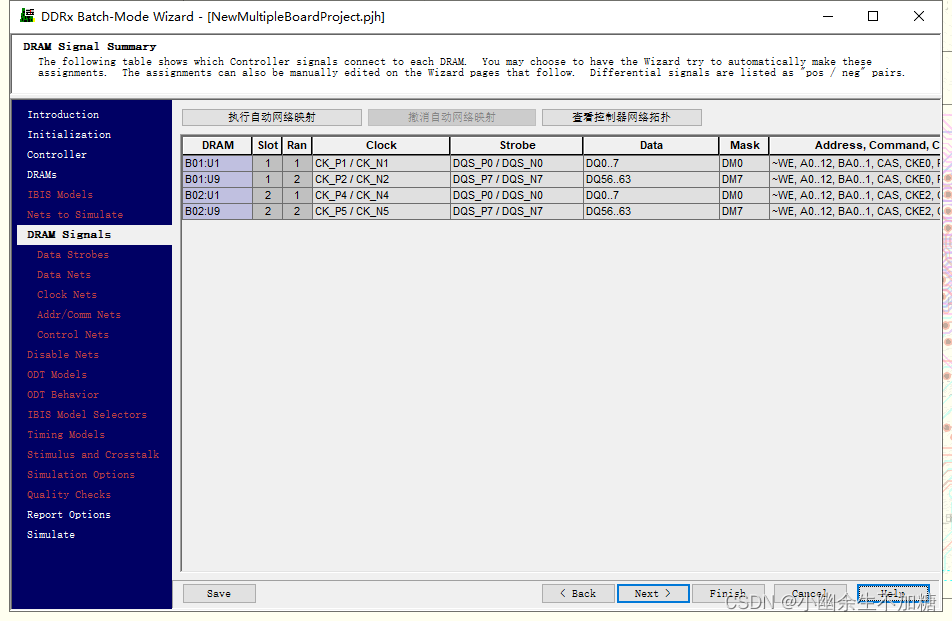This screenshot has width=952, height=621.
Task: Select the DRAMs sidebar page
Action: 41,175
